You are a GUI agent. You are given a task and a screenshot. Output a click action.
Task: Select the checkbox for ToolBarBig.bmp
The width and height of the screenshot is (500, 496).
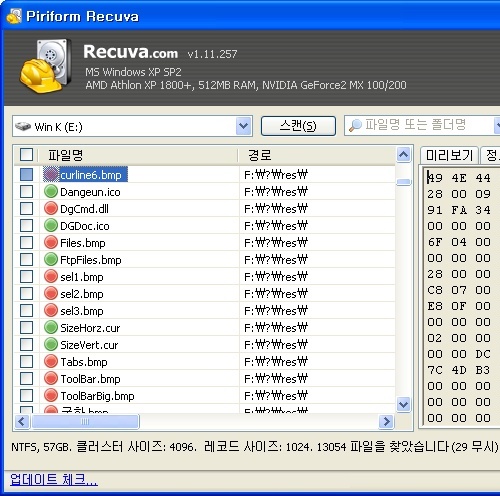(x=26, y=396)
